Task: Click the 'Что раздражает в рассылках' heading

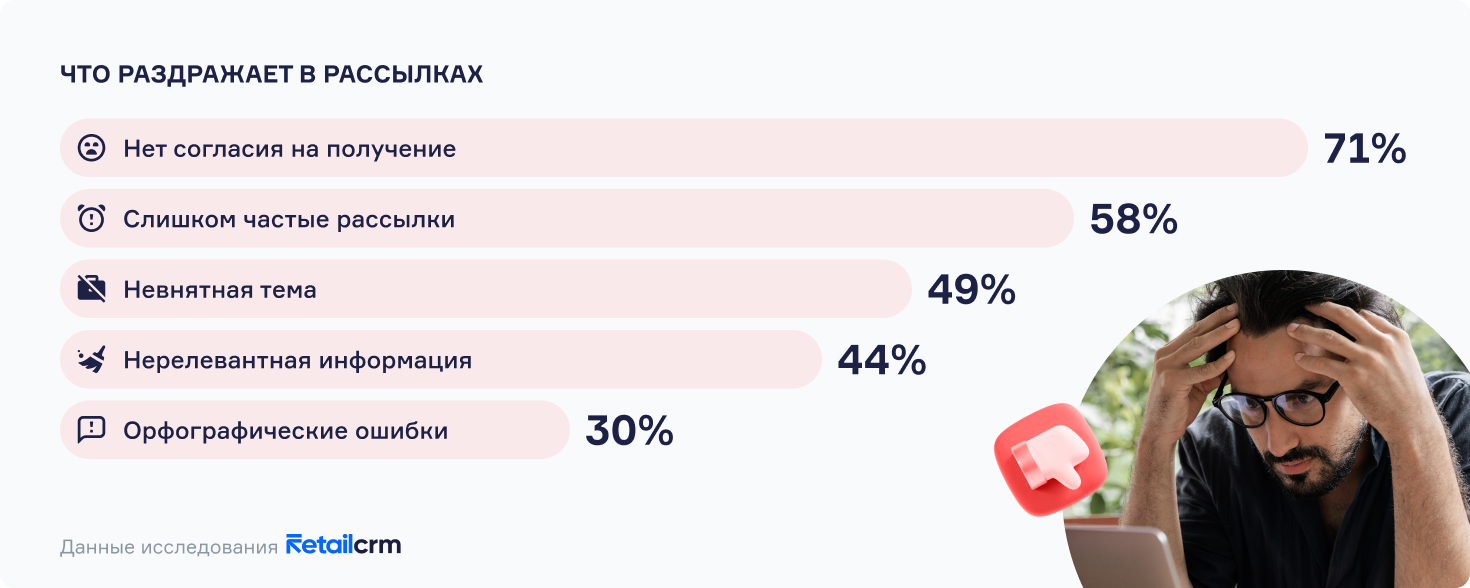Action: [x=271, y=75]
